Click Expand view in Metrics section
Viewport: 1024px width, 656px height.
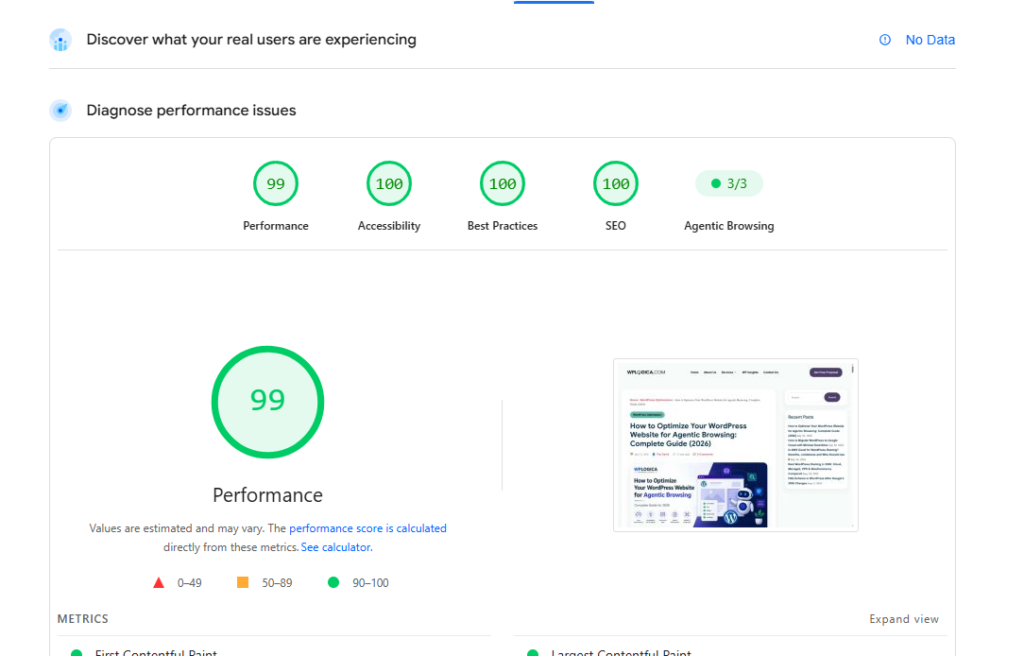click(904, 619)
